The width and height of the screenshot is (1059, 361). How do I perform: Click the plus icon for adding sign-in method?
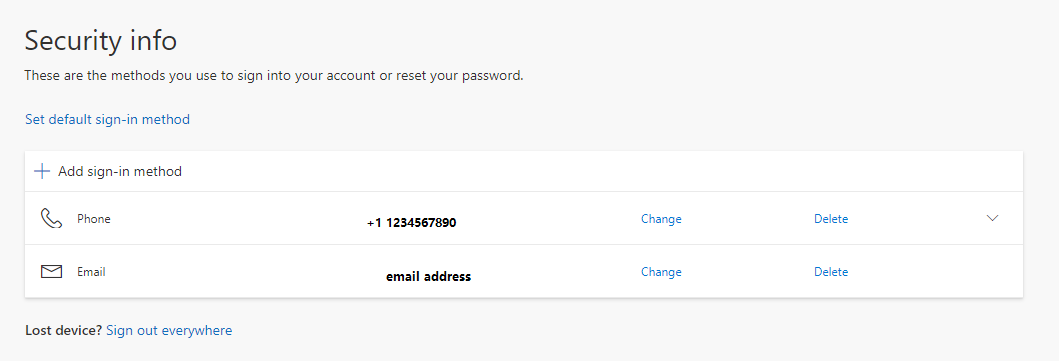click(42, 171)
